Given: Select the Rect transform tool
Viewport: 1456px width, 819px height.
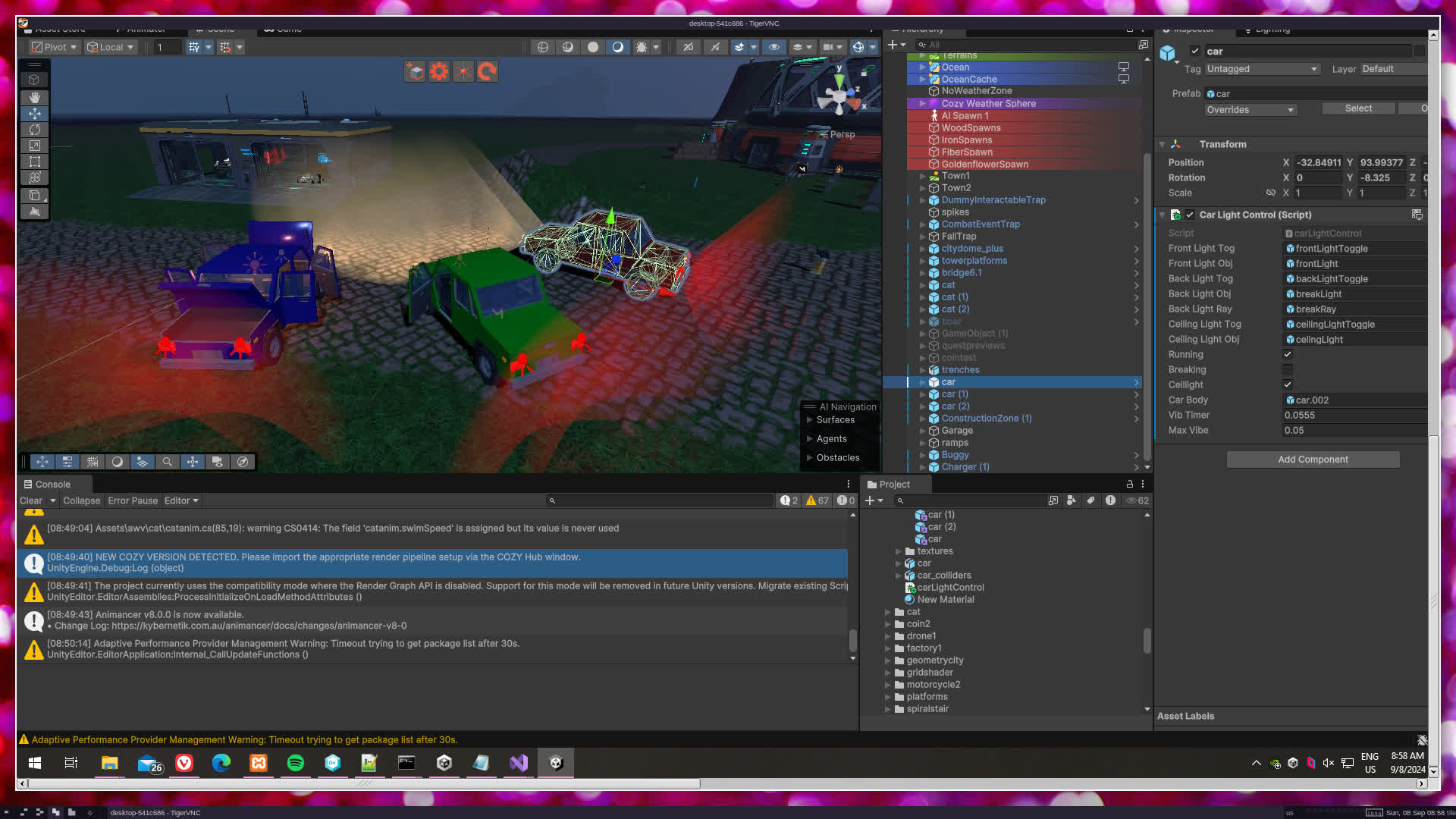Looking at the screenshot, I should point(35,162).
